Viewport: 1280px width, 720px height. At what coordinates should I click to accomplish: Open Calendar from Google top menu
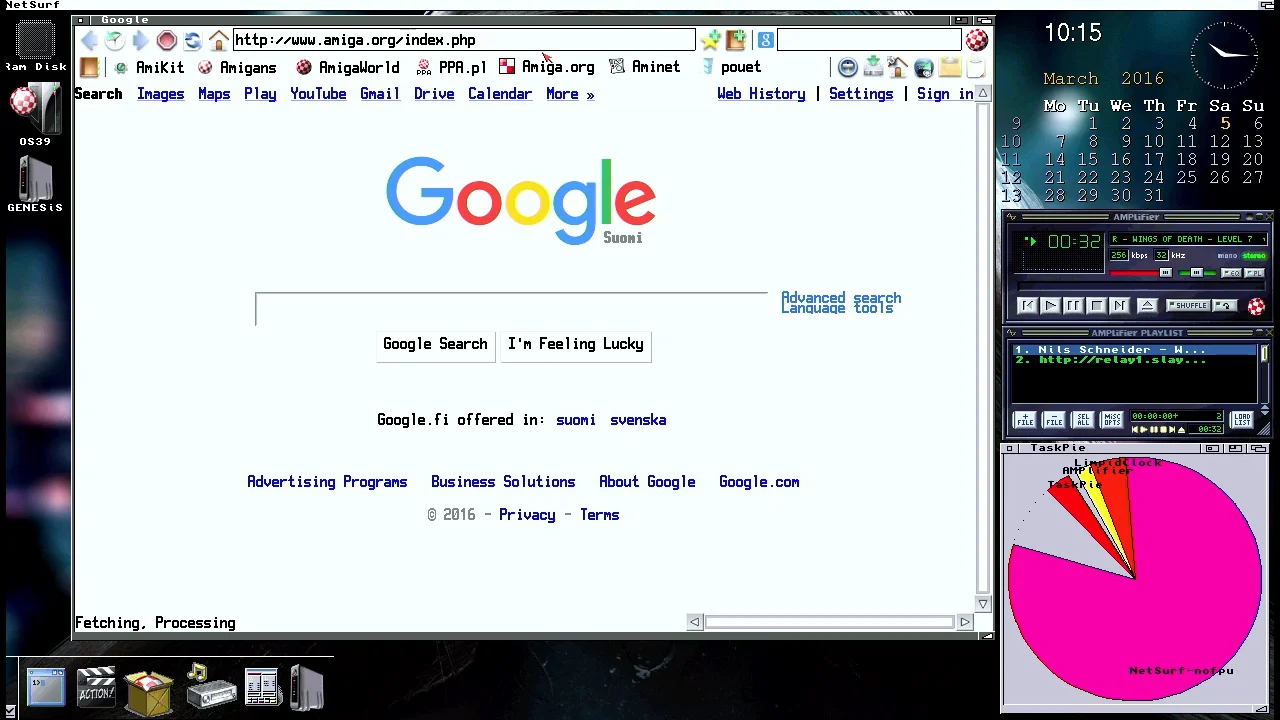(x=500, y=94)
